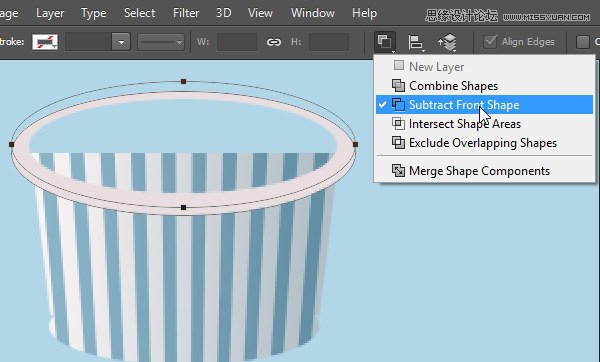
Task: Open the 3D menu
Action: coord(223,13)
